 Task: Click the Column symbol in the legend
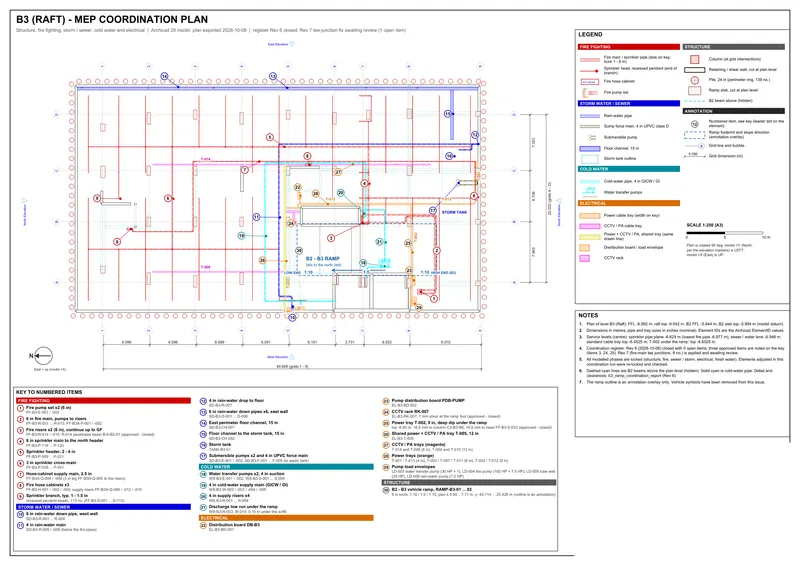point(694,59)
